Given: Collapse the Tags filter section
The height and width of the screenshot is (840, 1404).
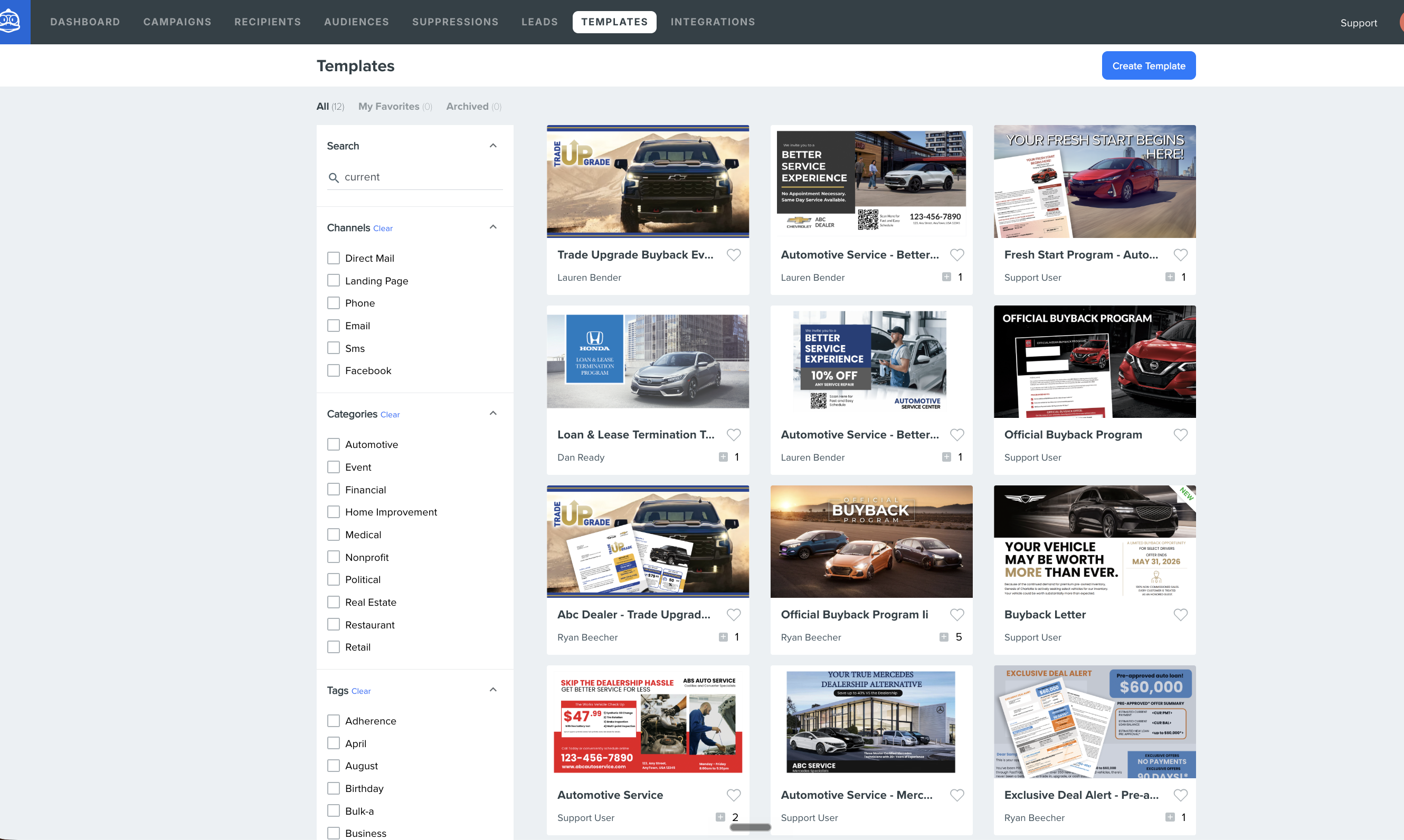Looking at the screenshot, I should [x=493, y=690].
